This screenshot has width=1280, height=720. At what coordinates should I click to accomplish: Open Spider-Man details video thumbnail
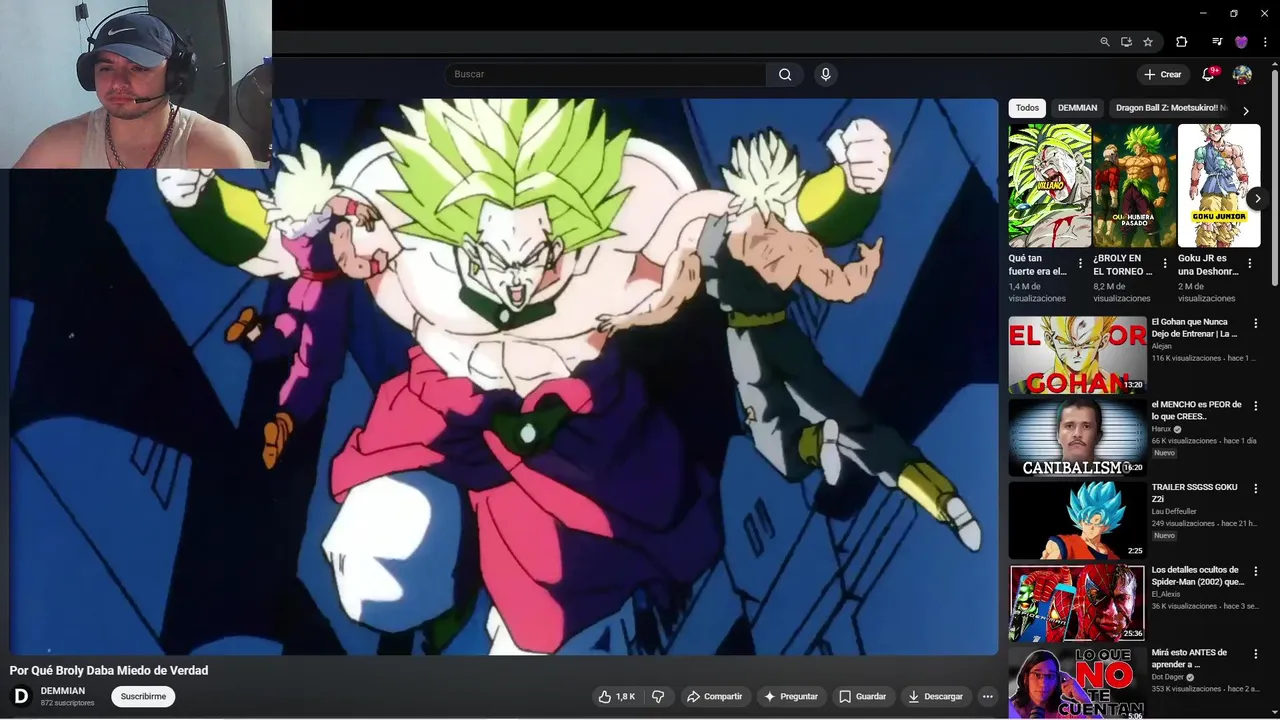click(1077, 603)
